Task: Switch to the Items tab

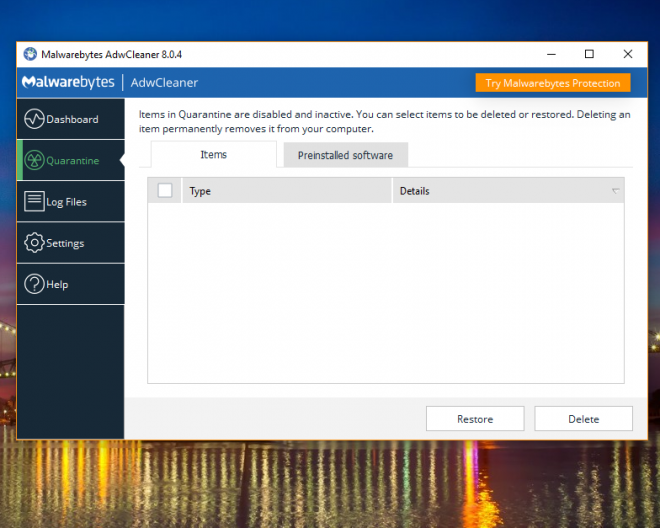Action: 213,155
